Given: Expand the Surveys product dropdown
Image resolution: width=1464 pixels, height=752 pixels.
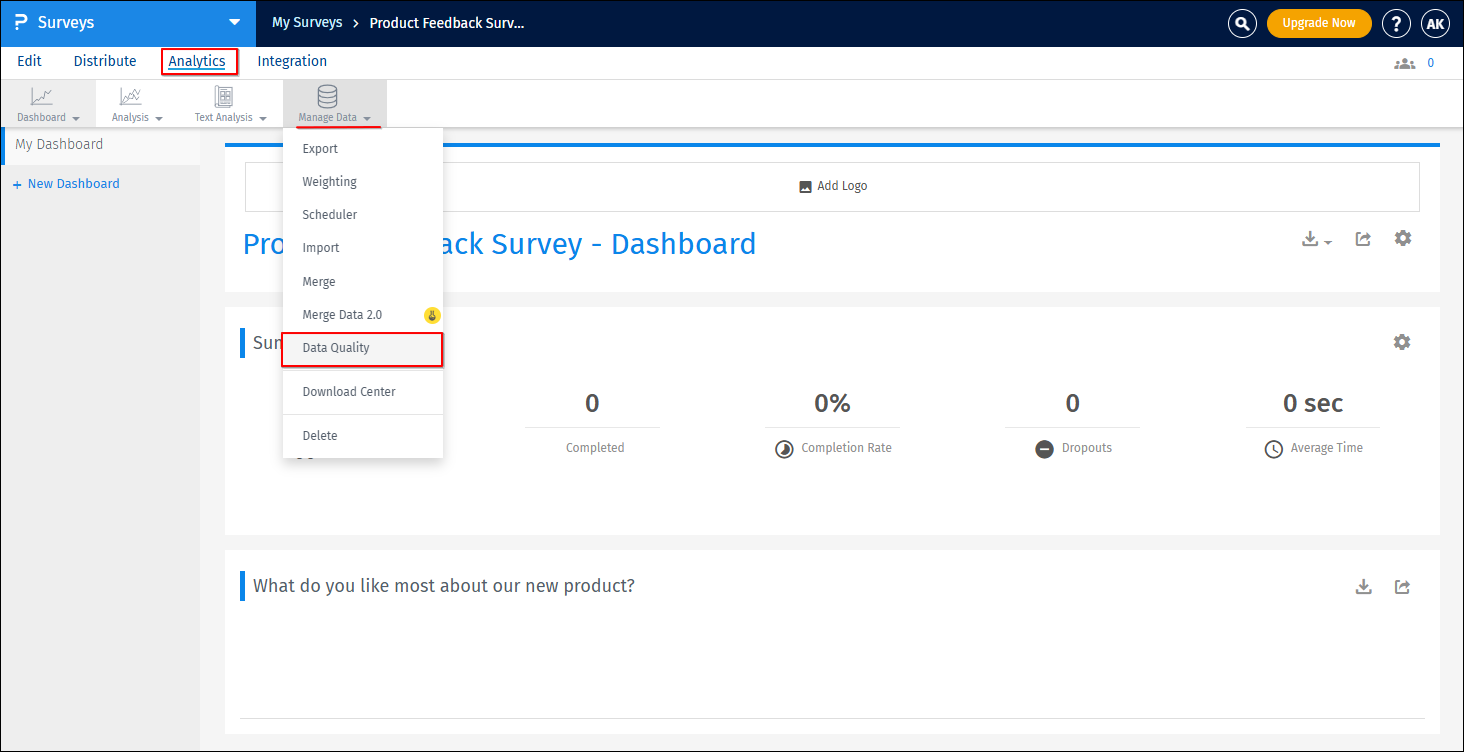Looking at the screenshot, I should pos(234,22).
